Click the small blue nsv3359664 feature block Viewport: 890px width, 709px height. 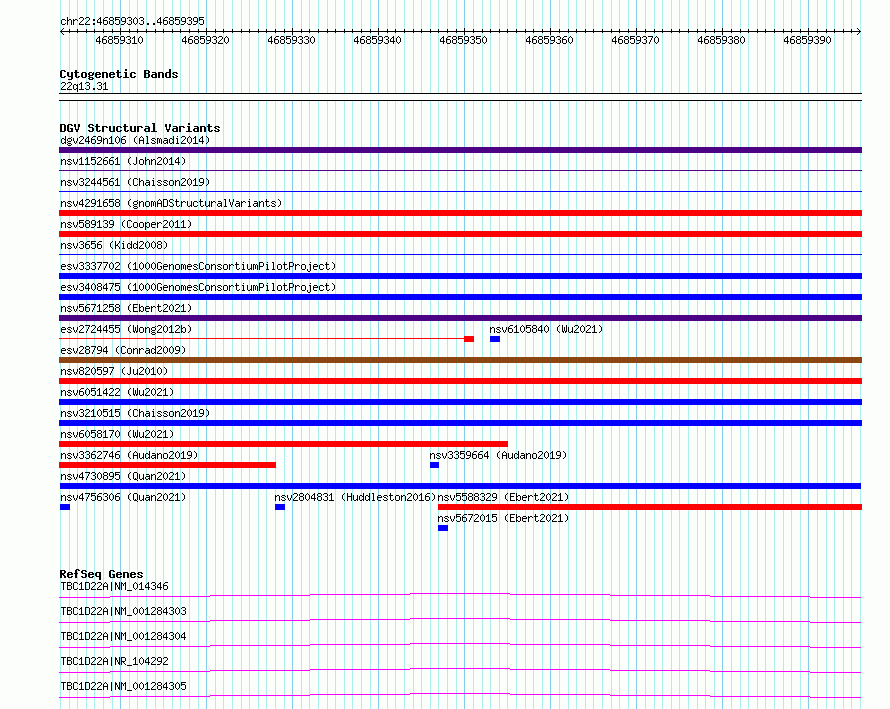(x=435, y=465)
